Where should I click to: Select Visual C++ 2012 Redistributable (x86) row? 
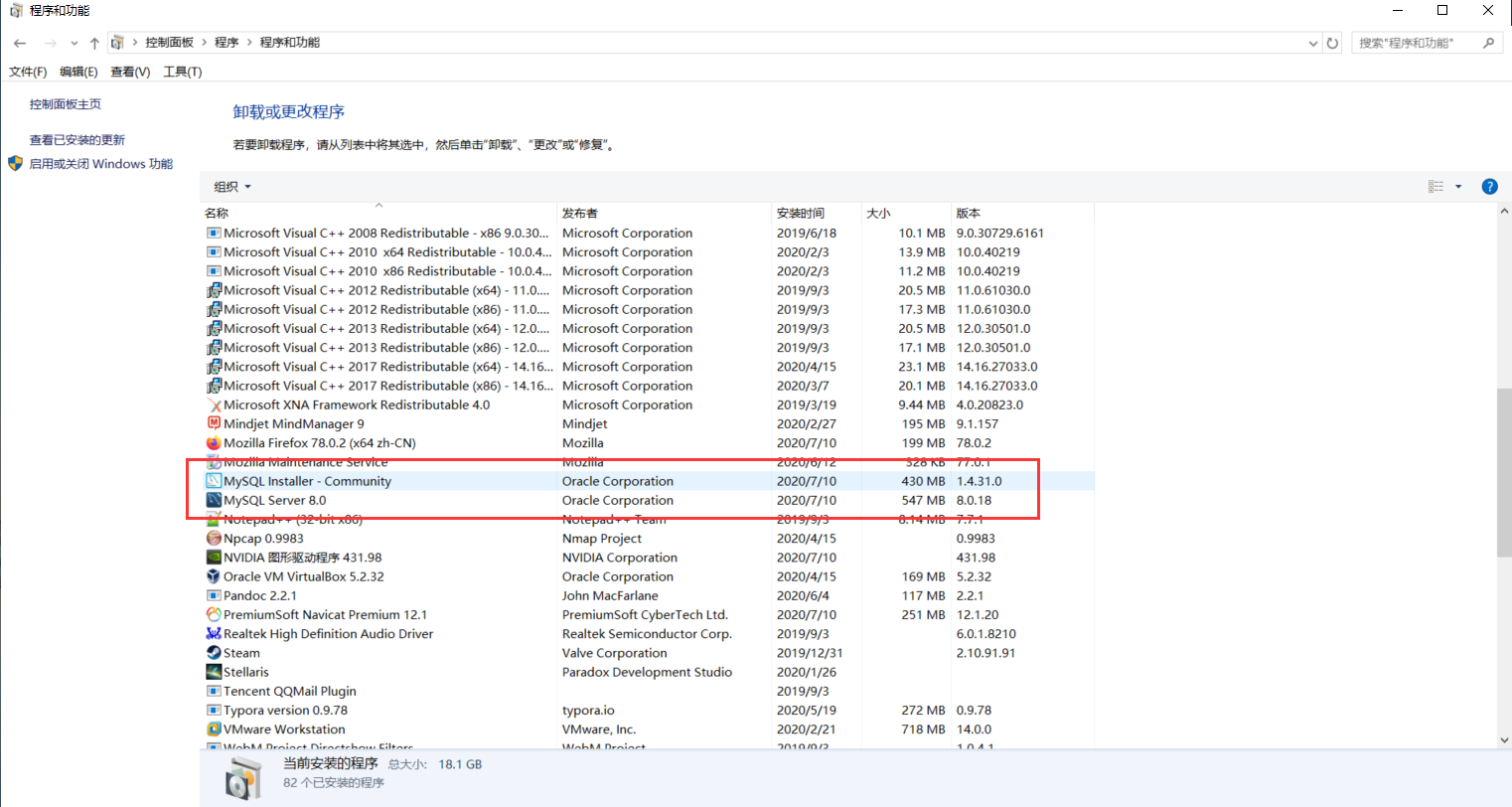coord(647,309)
